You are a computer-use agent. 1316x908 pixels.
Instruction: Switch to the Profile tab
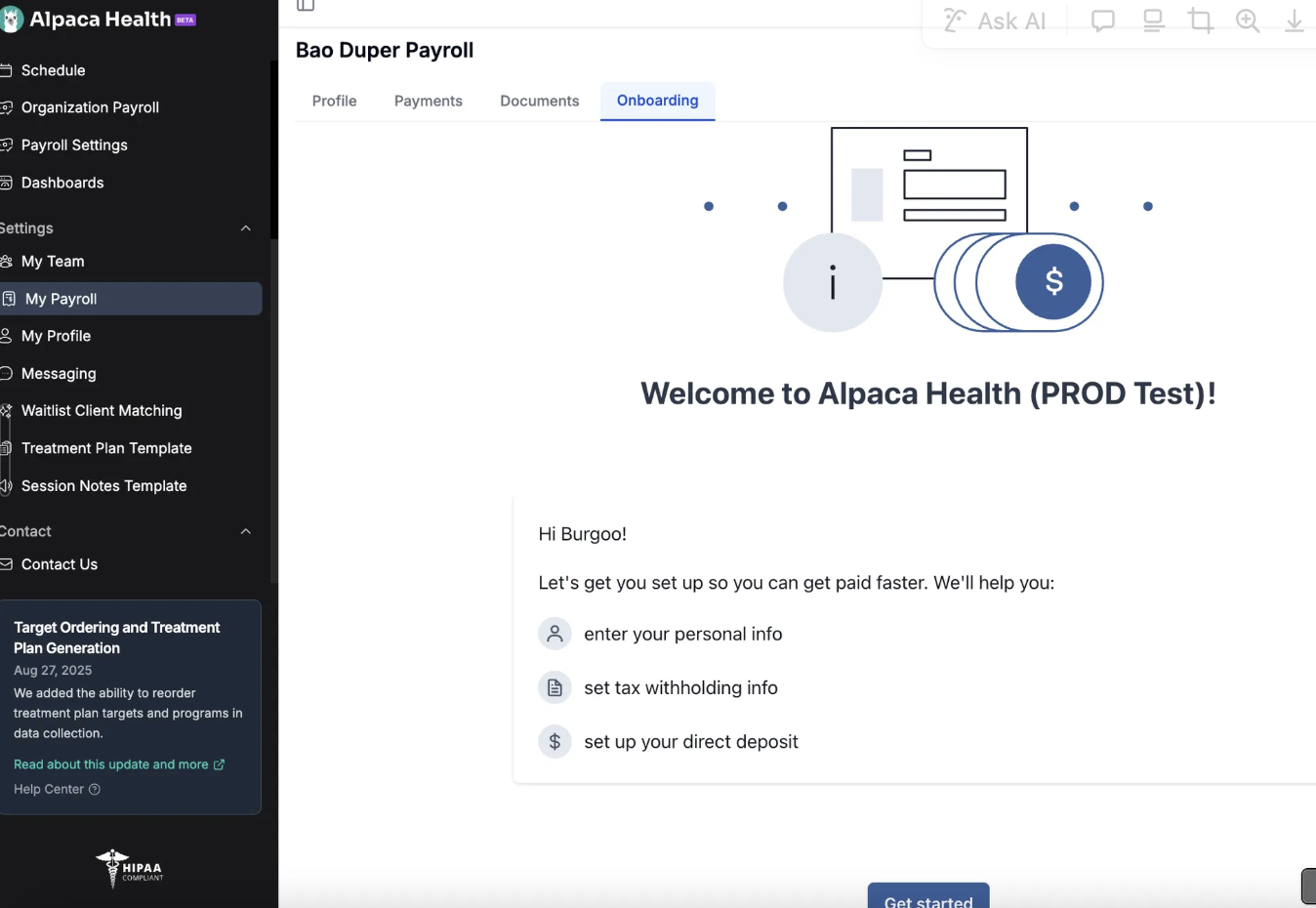click(334, 101)
